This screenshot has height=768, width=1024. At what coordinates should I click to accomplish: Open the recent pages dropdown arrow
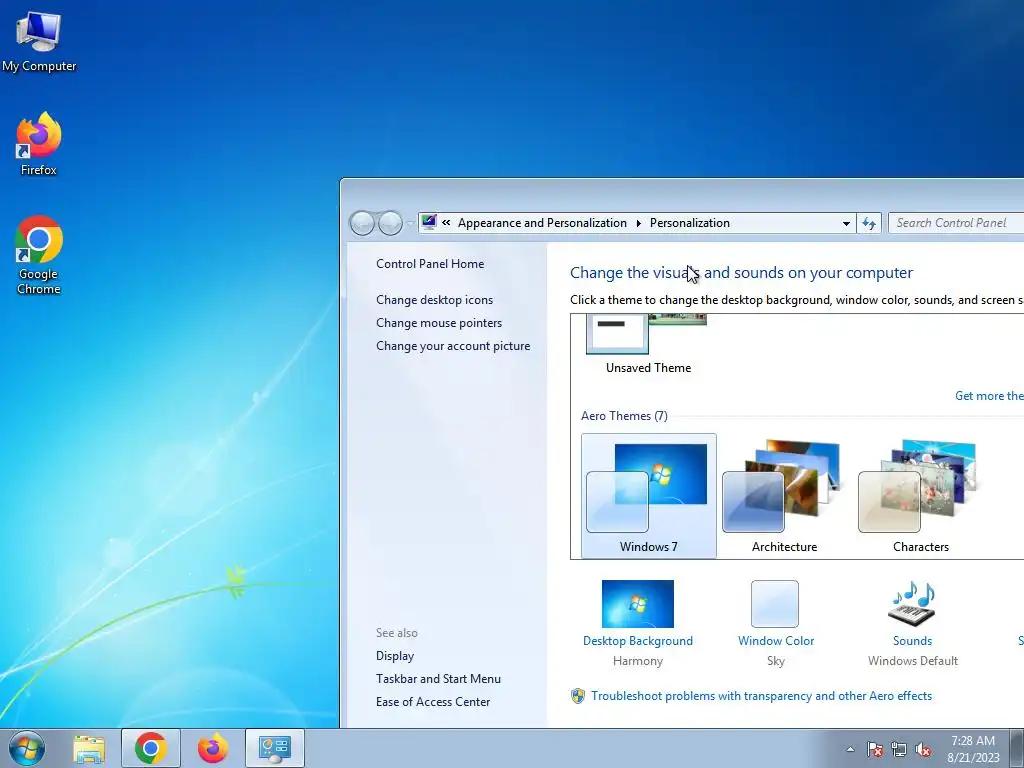click(x=411, y=223)
